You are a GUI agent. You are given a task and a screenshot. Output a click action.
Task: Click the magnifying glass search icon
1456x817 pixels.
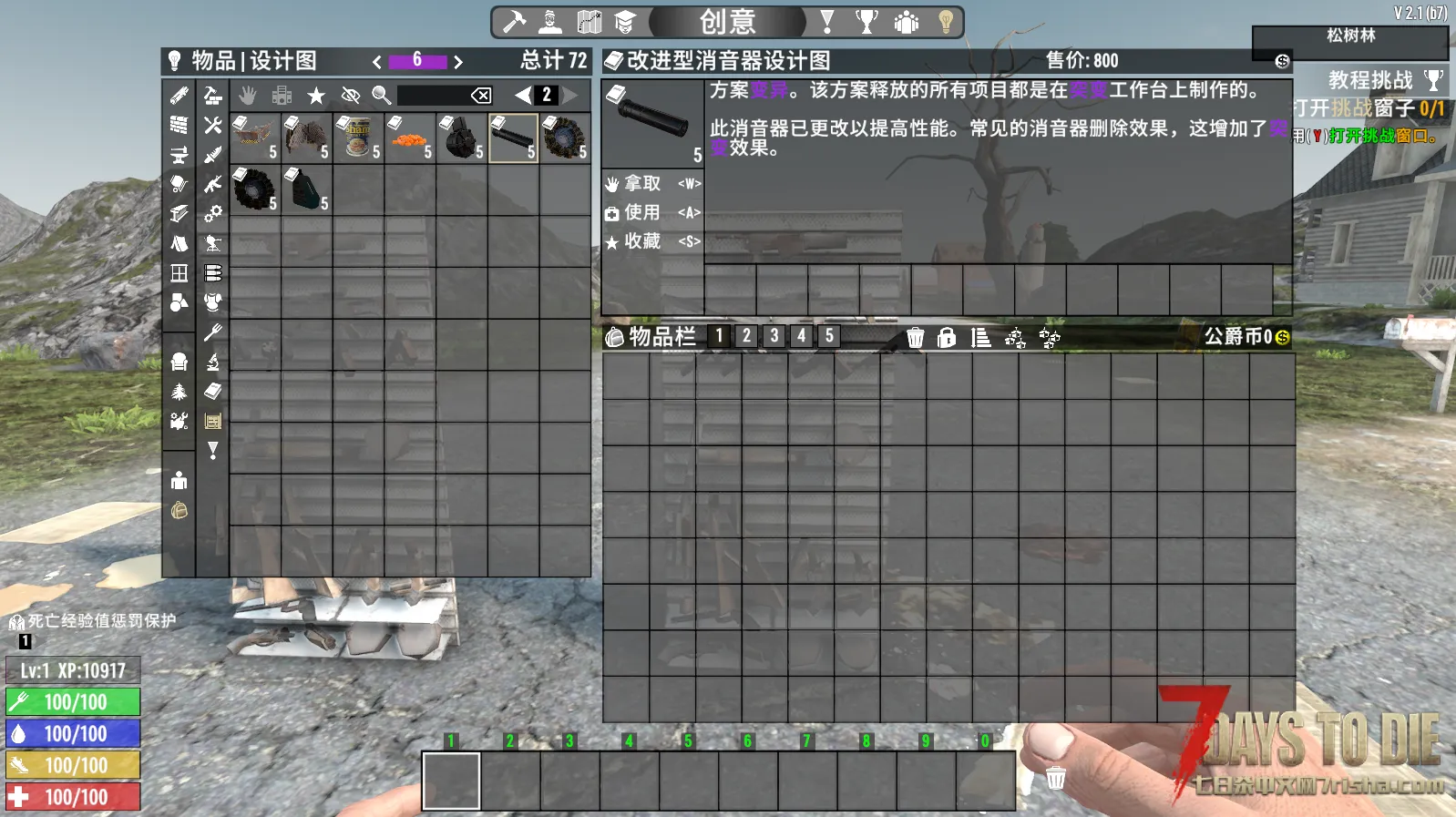coord(382,95)
